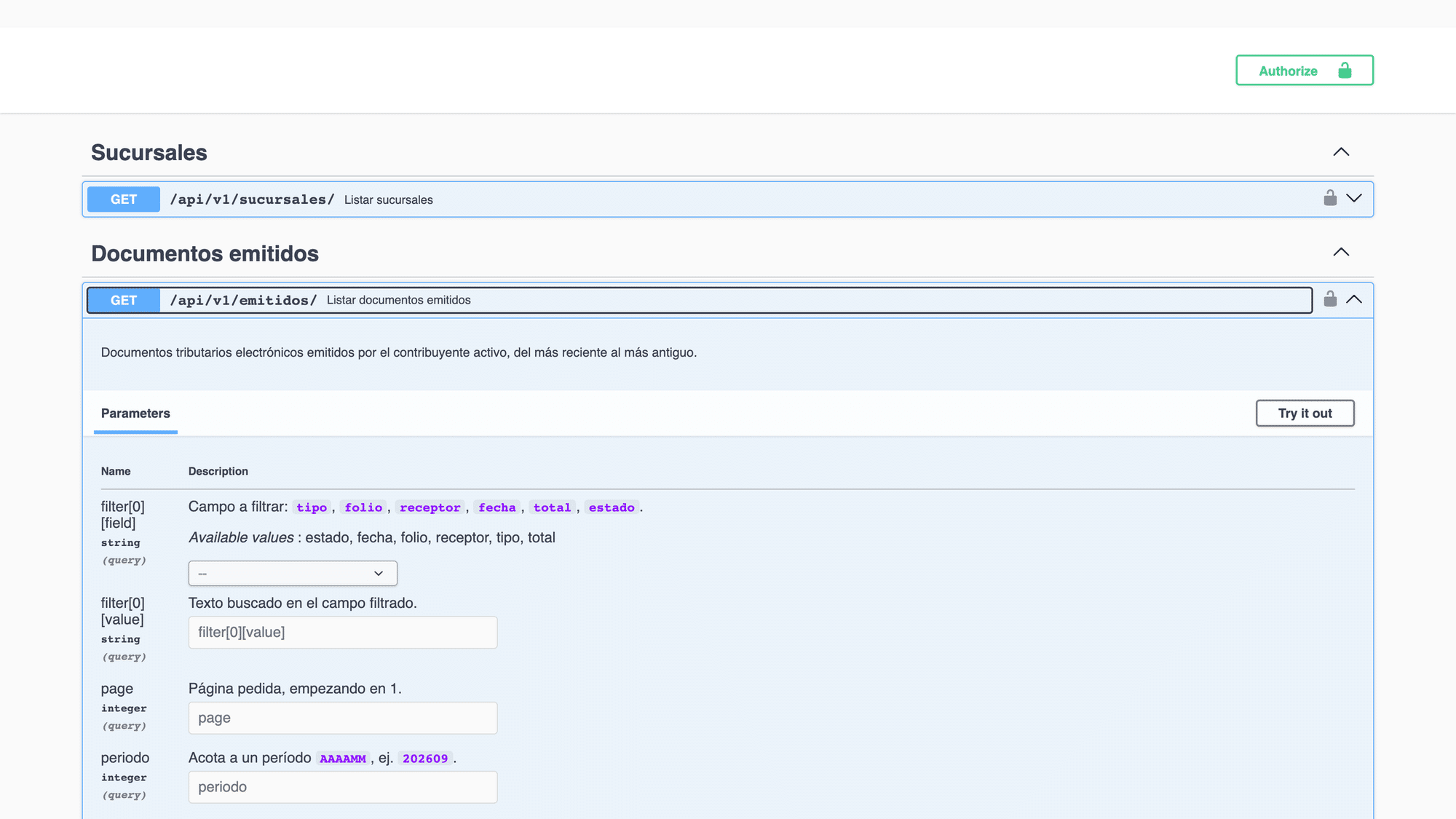Click the periodo input field
Screen dimensions: 1456x819
[x=343, y=787]
